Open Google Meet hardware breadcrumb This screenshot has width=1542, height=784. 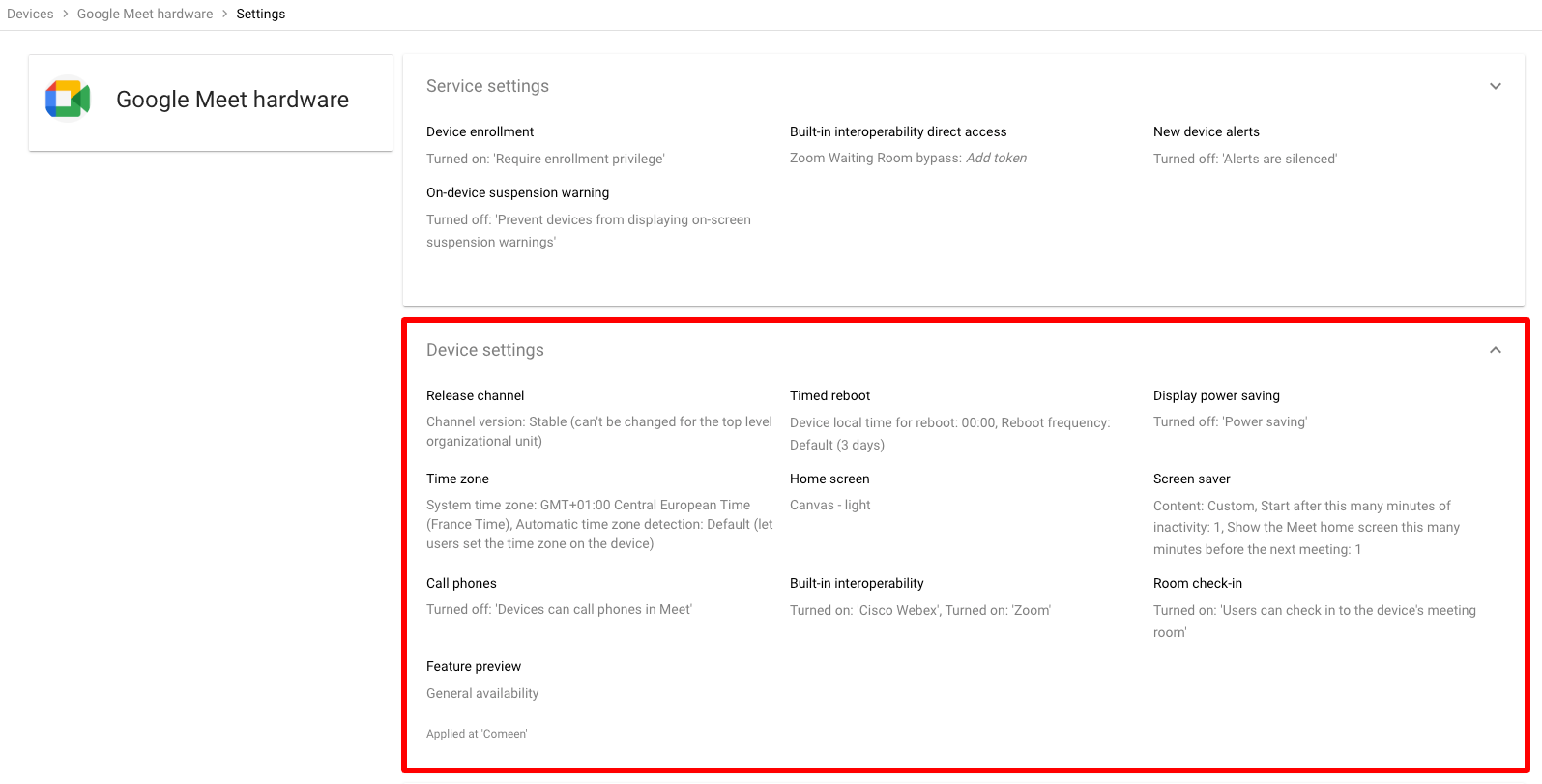point(145,14)
